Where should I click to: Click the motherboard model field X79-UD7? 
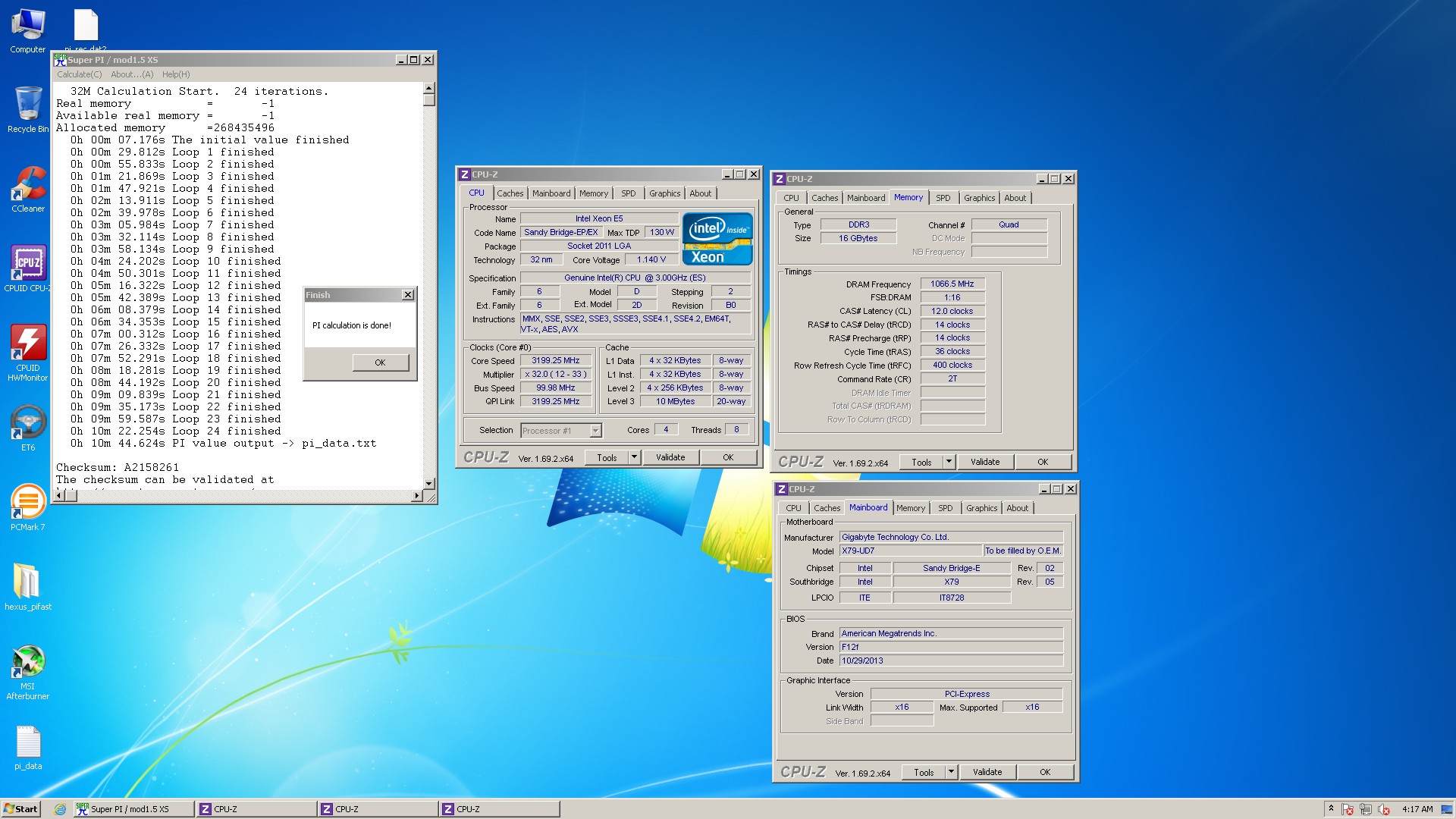point(911,551)
